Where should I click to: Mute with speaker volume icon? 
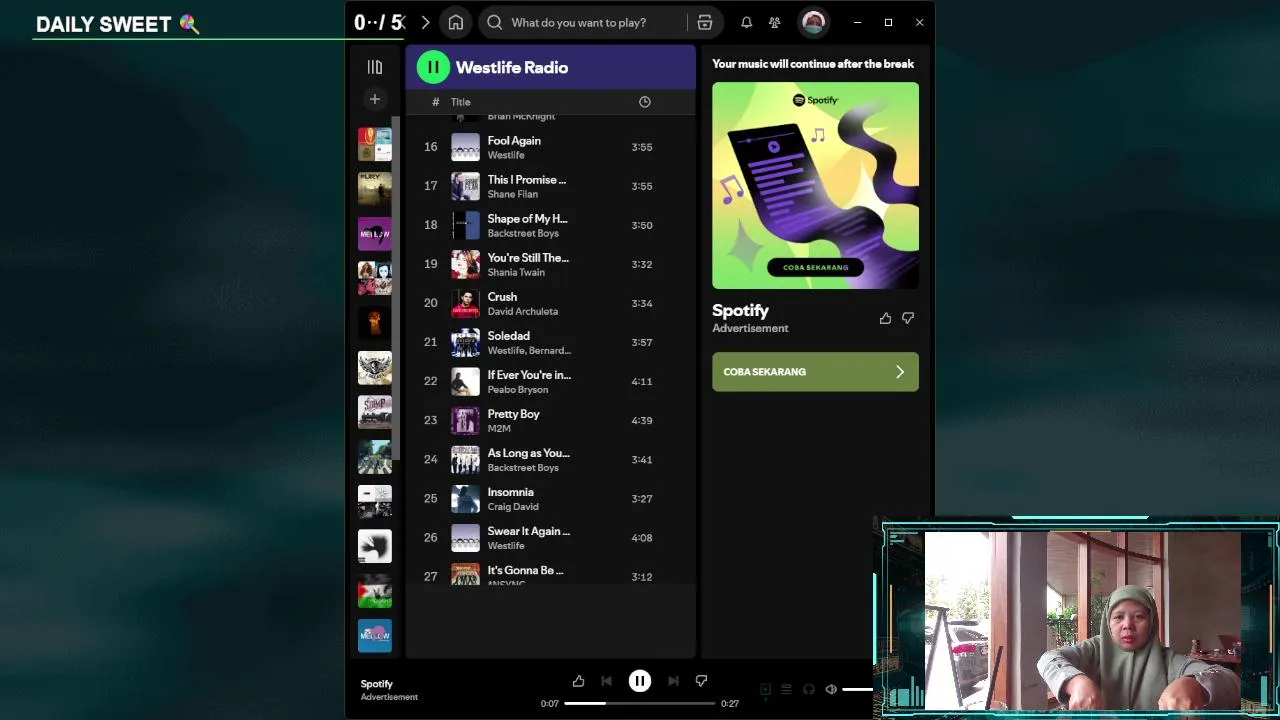click(x=831, y=689)
